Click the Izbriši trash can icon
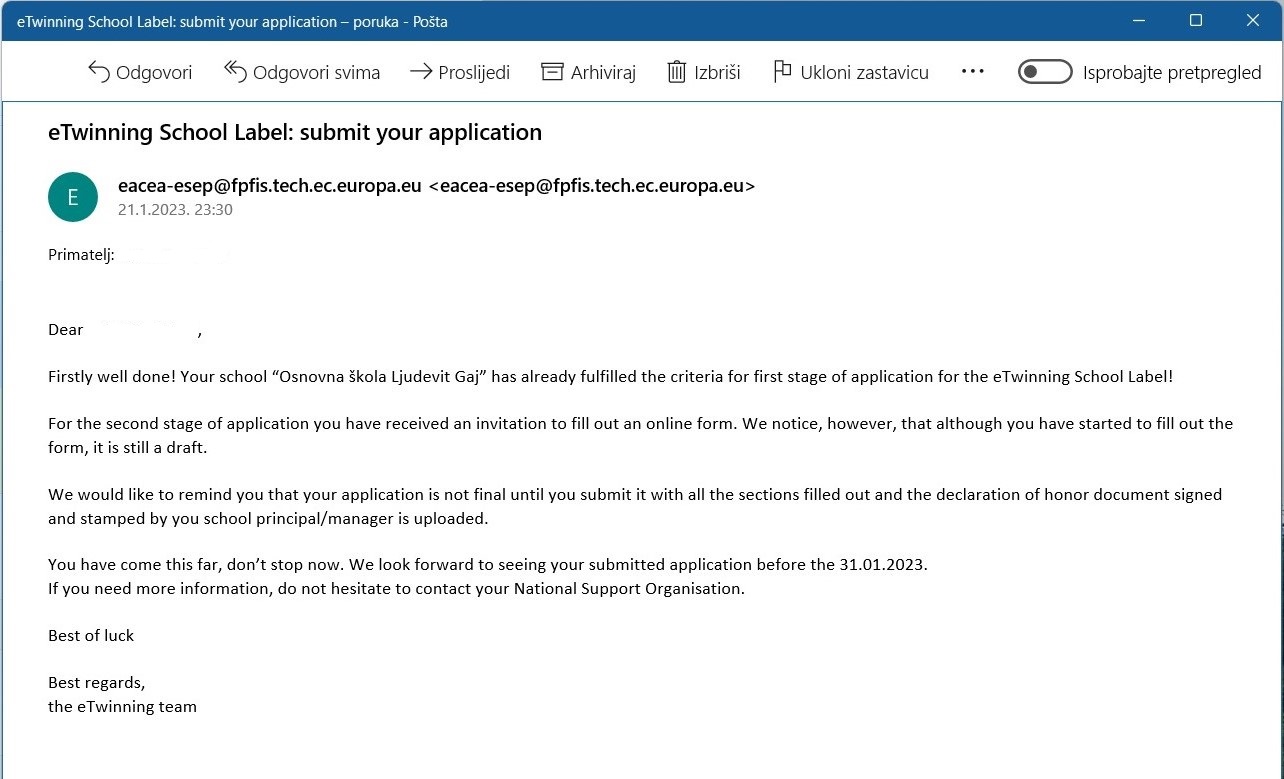Viewport: 1284px width, 779px height. pos(677,72)
